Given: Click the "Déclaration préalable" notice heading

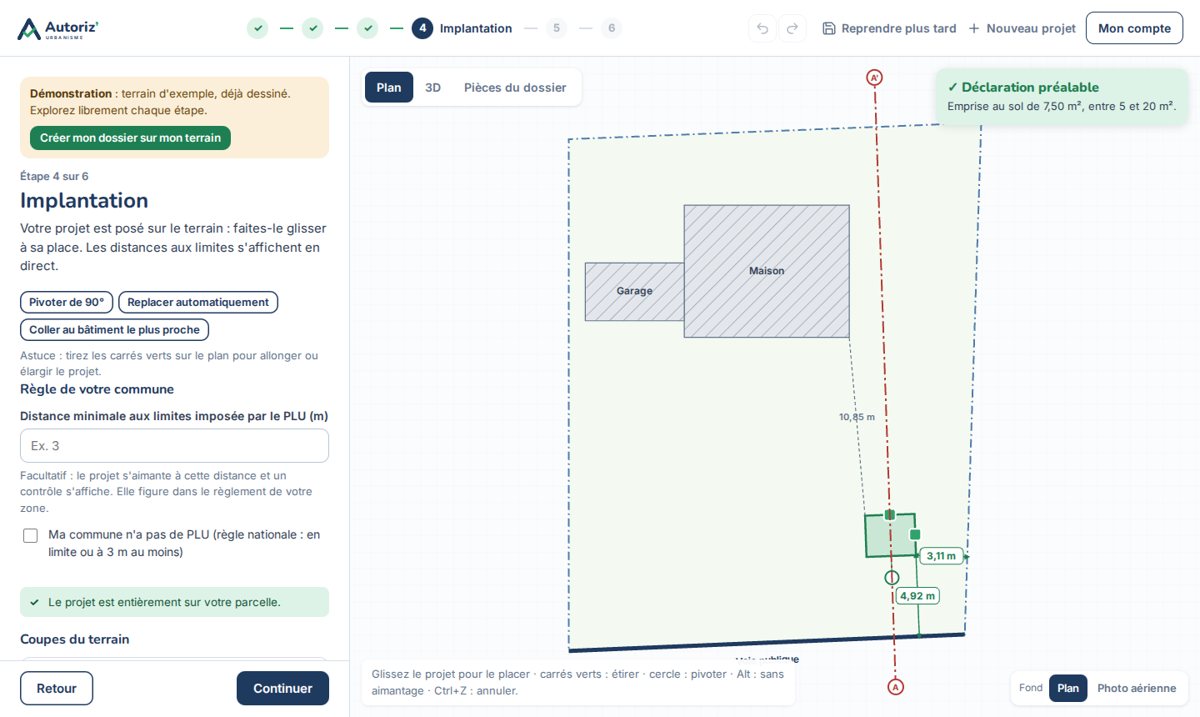Looking at the screenshot, I should [1023, 87].
